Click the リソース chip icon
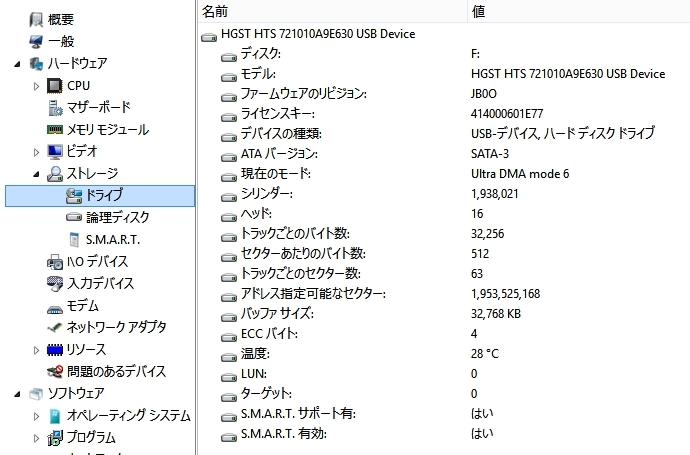Screen dimensions: 690x455 (x=55, y=350)
